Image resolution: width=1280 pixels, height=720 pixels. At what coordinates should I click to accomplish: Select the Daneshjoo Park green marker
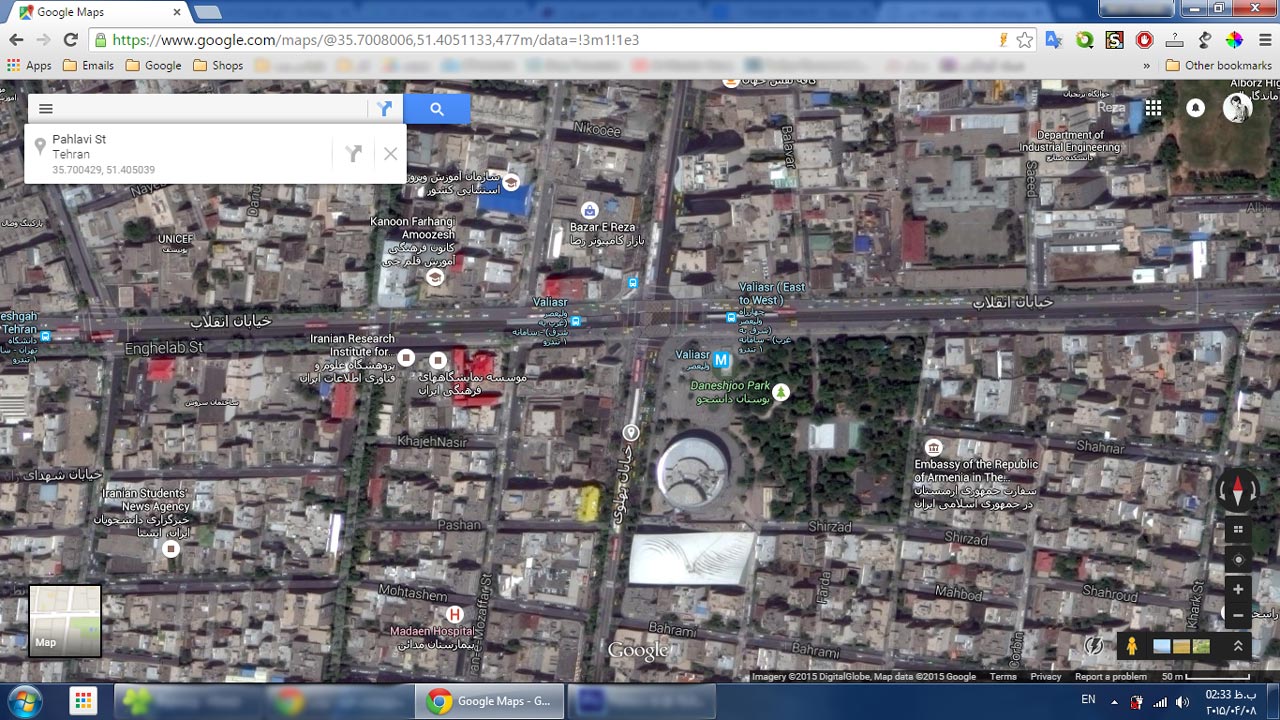pos(781,392)
